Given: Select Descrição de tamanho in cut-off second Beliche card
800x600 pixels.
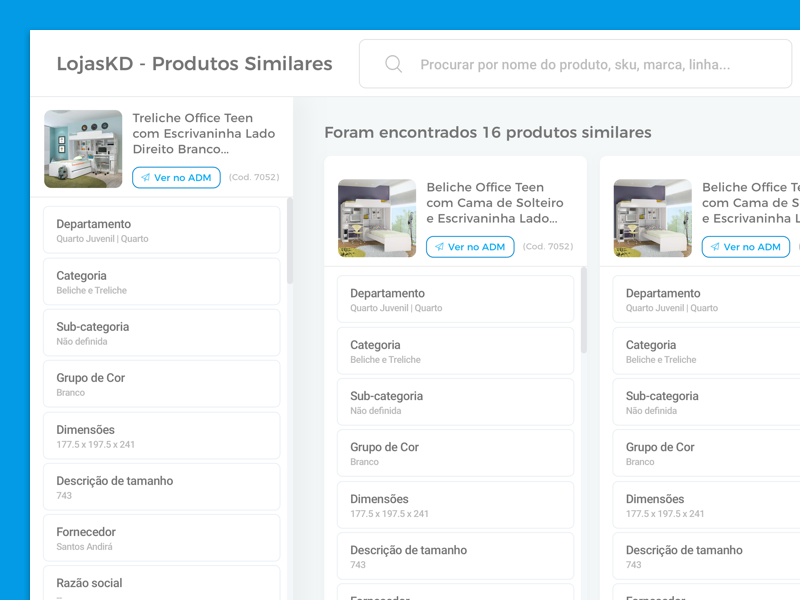Looking at the screenshot, I should point(706,556).
